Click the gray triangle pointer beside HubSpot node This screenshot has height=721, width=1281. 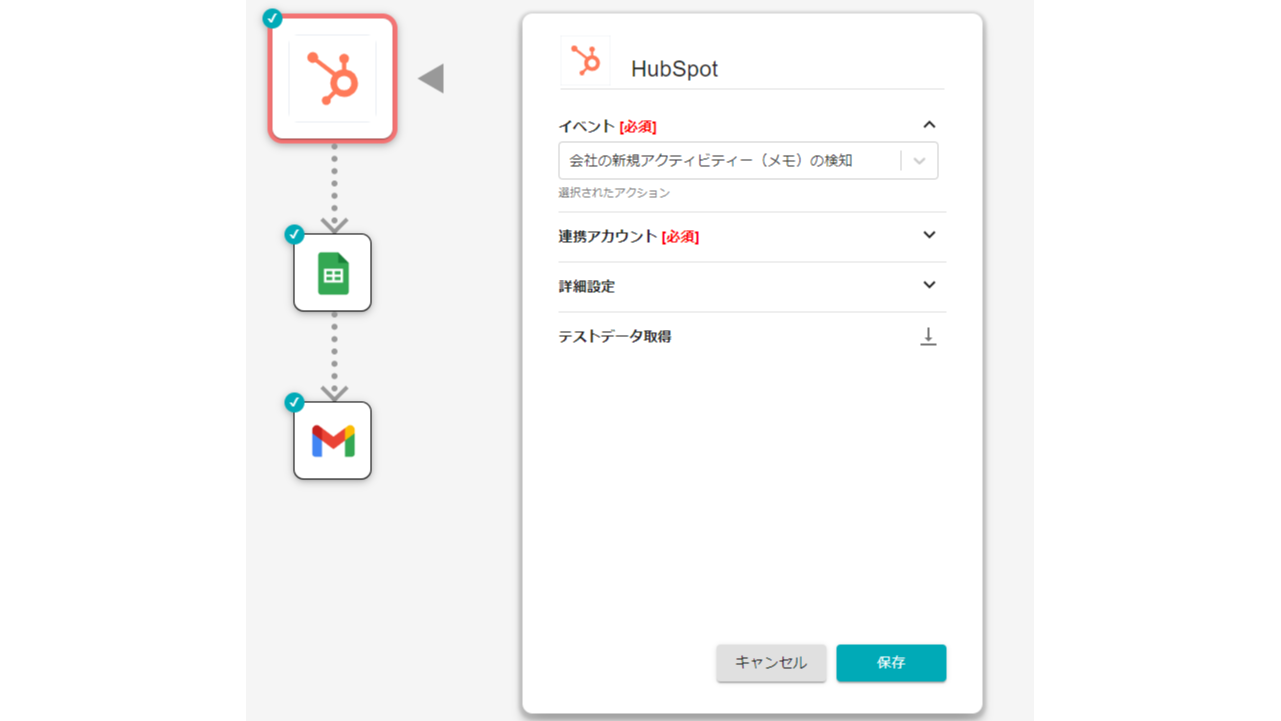[432, 78]
